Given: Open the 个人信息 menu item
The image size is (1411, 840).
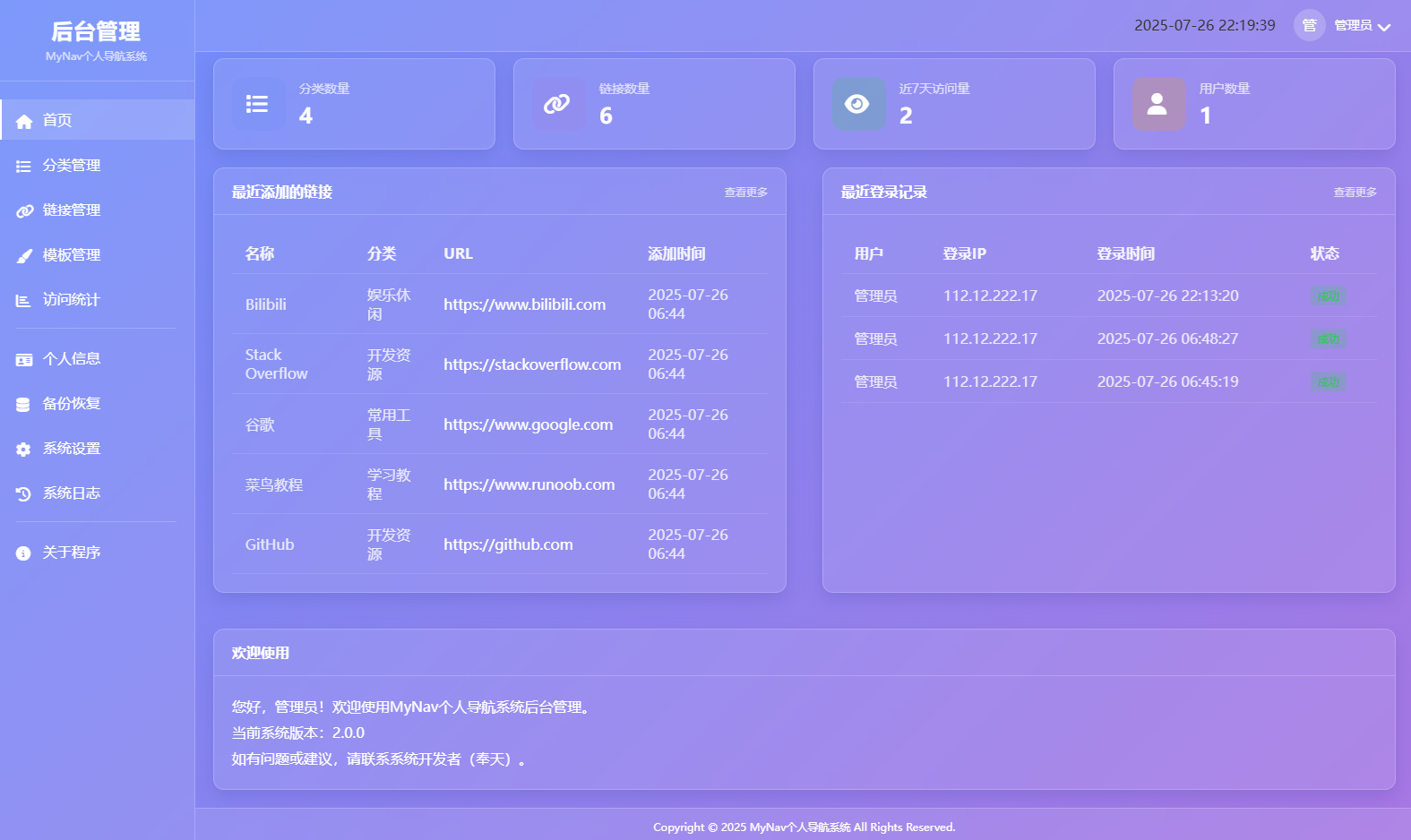Looking at the screenshot, I should (72, 359).
